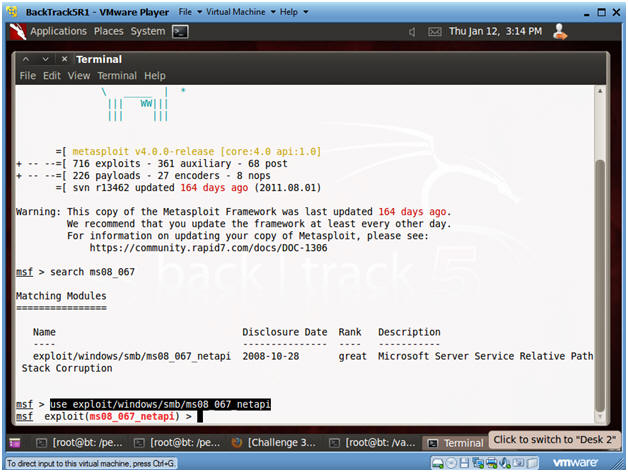Click the VMware printer status icon

point(491,463)
